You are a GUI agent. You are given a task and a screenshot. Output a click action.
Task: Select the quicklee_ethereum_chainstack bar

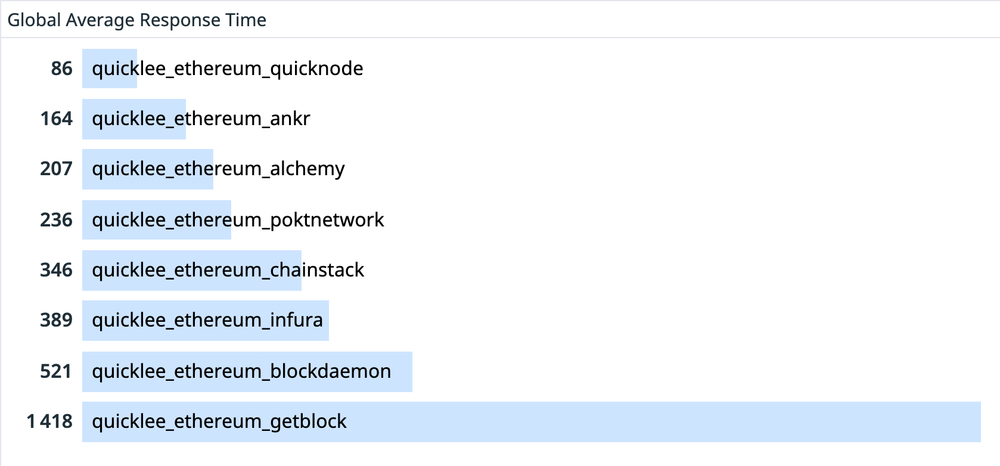pyautogui.click(x=191, y=270)
